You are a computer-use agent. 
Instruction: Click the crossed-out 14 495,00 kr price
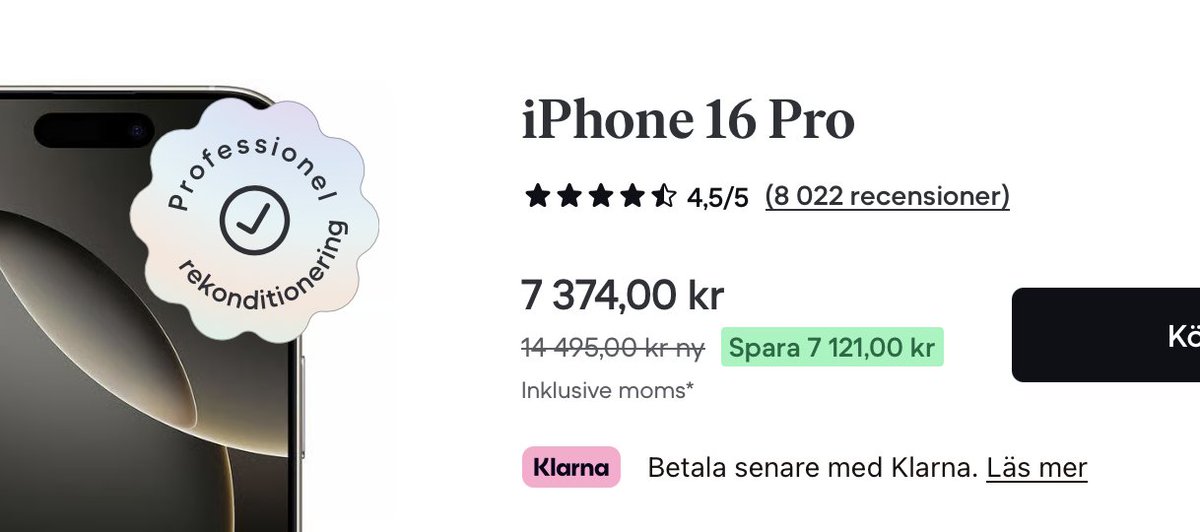point(613,347)
